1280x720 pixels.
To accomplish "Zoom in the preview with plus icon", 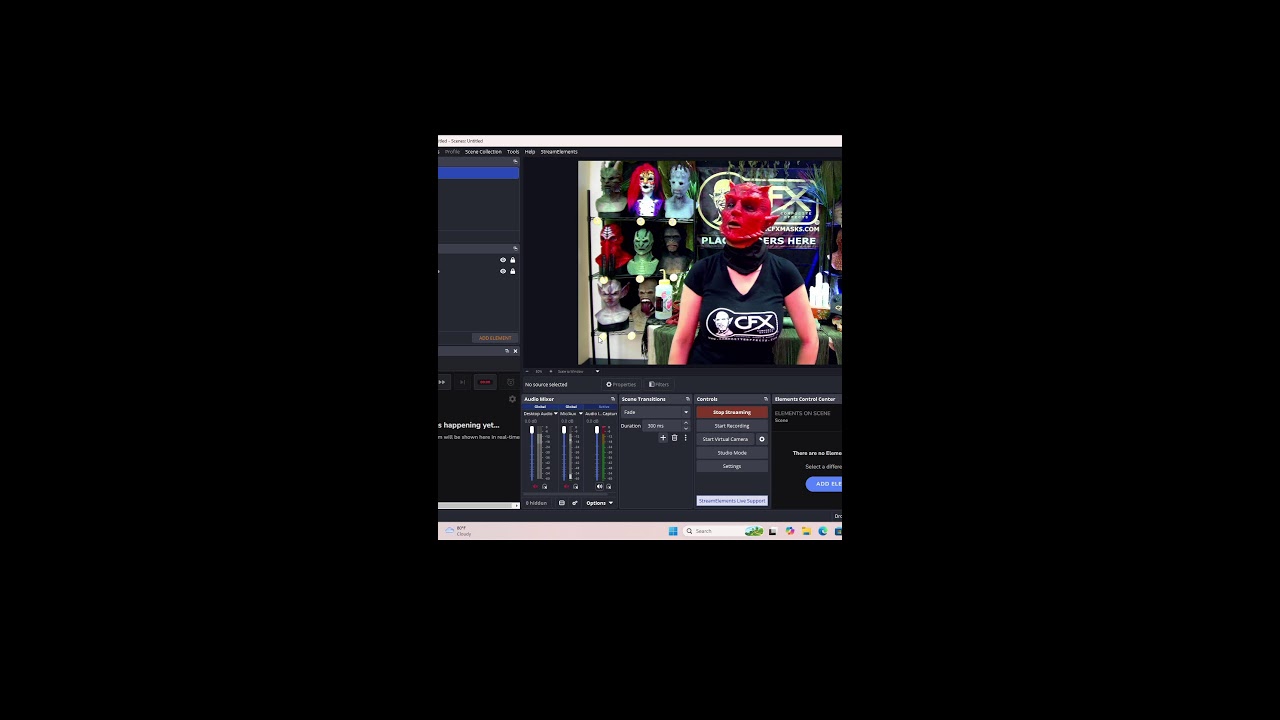I will pos(550,371).
